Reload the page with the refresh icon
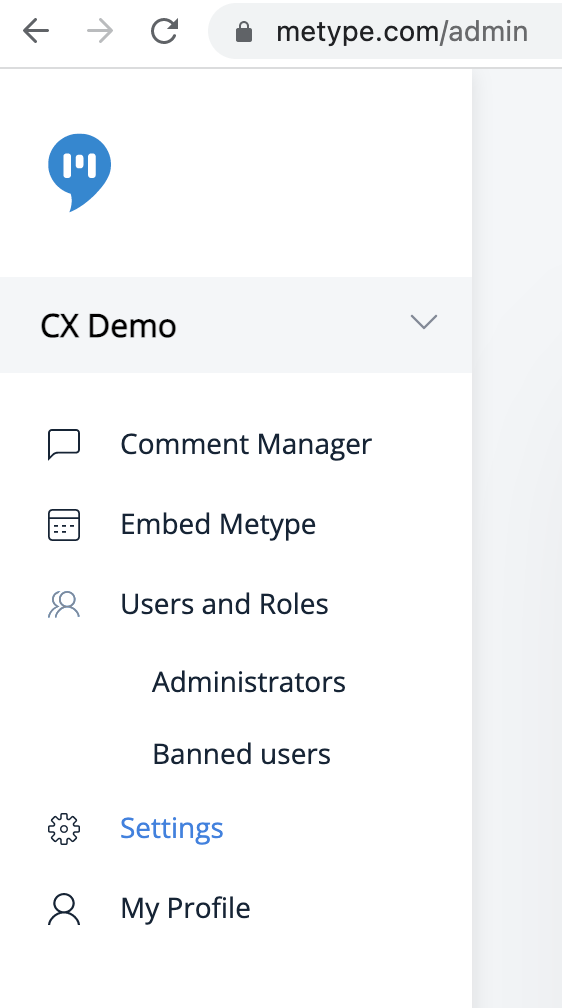The height and width of the screenshot is (1008, 562). click(164, 31)
